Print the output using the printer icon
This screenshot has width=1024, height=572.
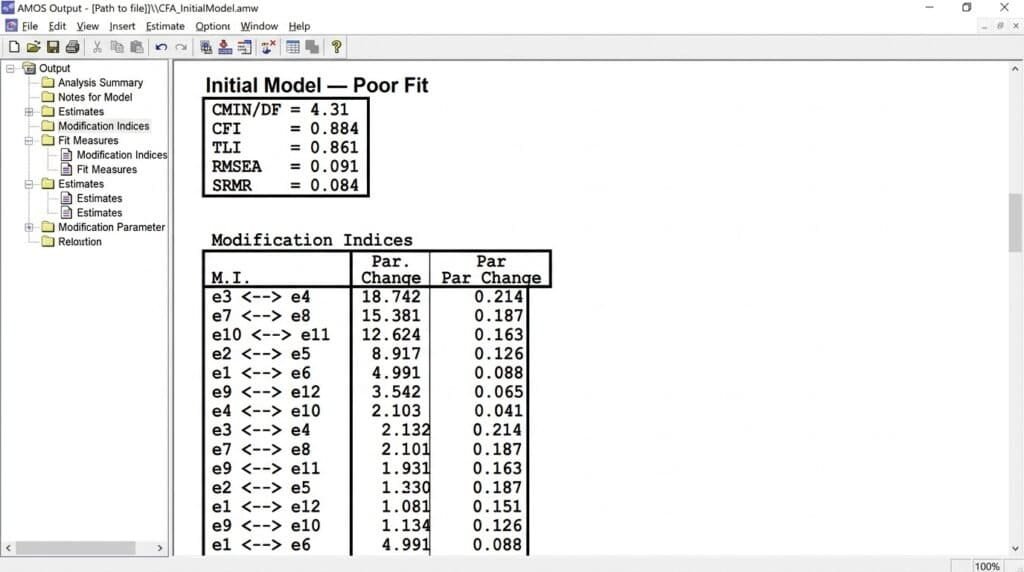pos(72,47)
